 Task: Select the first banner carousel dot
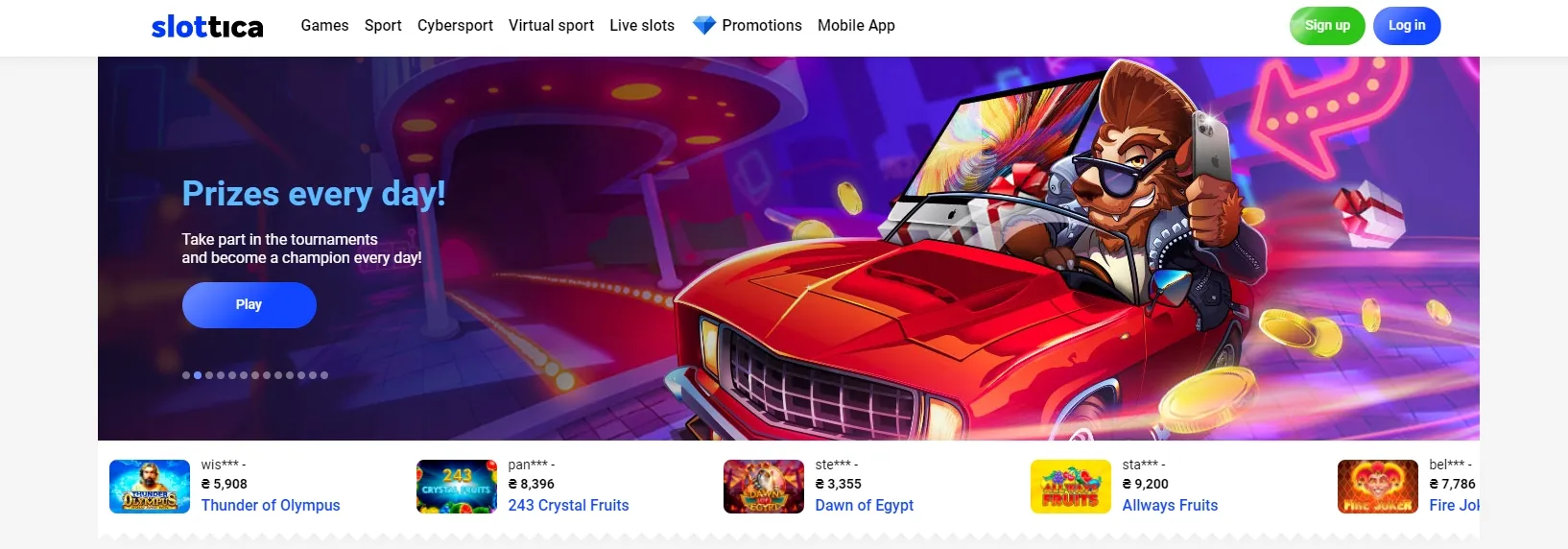pos(186,375)
